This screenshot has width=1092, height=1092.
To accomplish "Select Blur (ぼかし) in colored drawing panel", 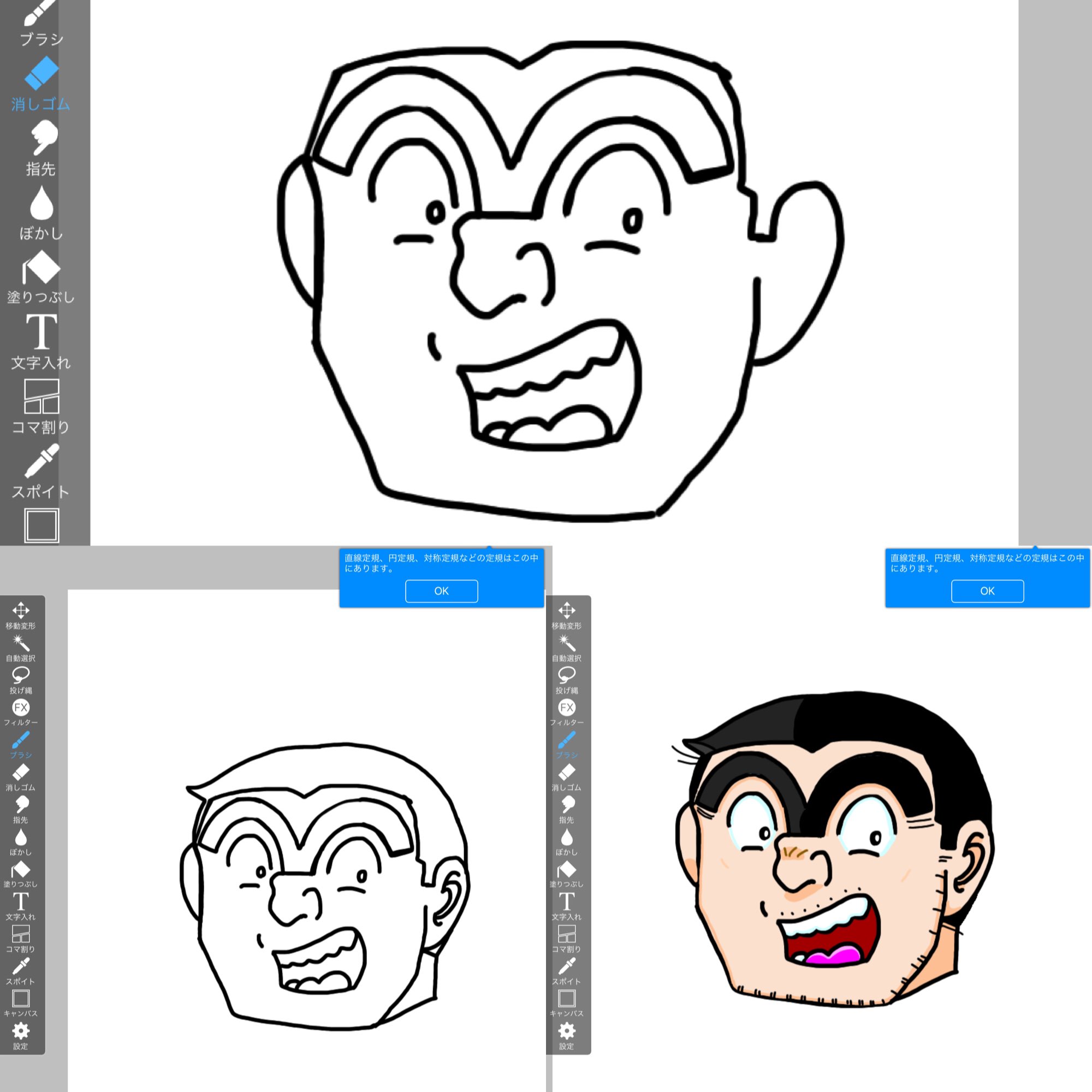I will click(567, 841).
